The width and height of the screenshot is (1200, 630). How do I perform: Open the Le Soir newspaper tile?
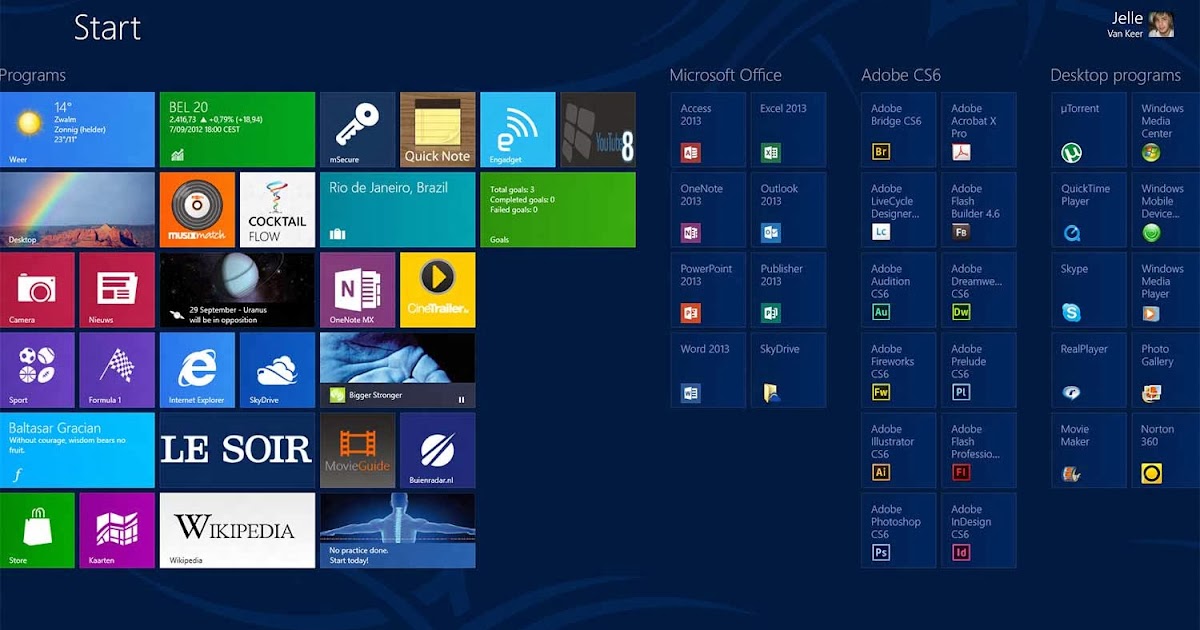click(237, 450)
